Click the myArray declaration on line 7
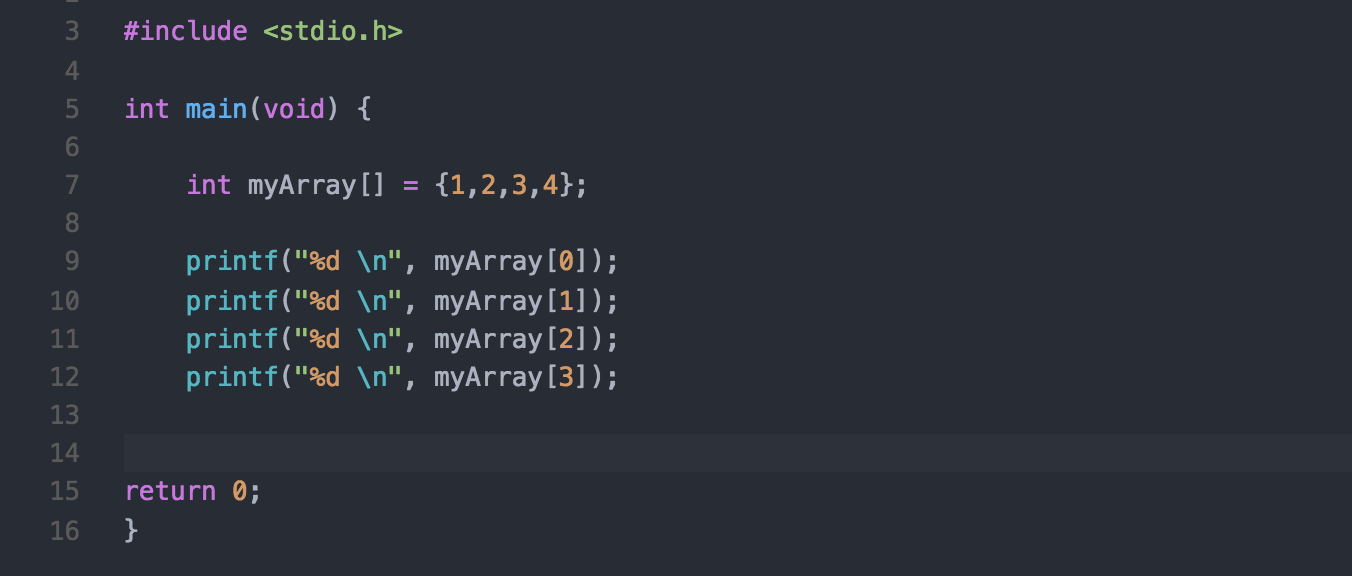1352x576 pixels. [301, 185]
